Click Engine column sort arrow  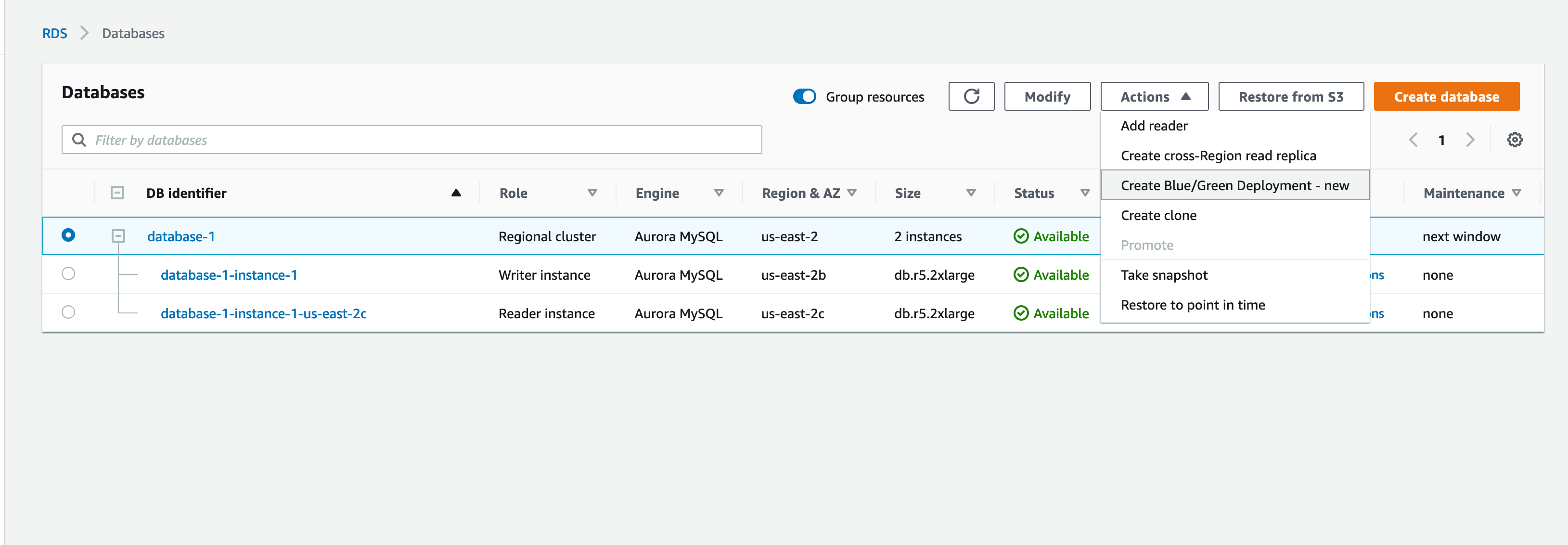point(718,193)
